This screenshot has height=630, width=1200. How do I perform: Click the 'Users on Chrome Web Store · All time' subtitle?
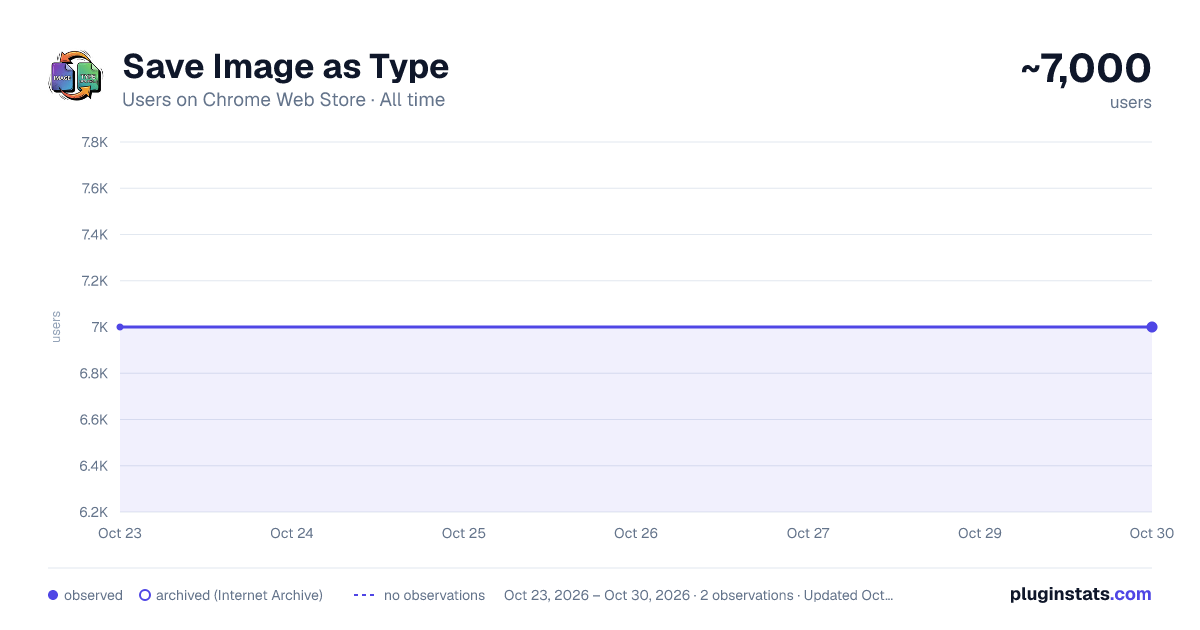click(284, 100)
